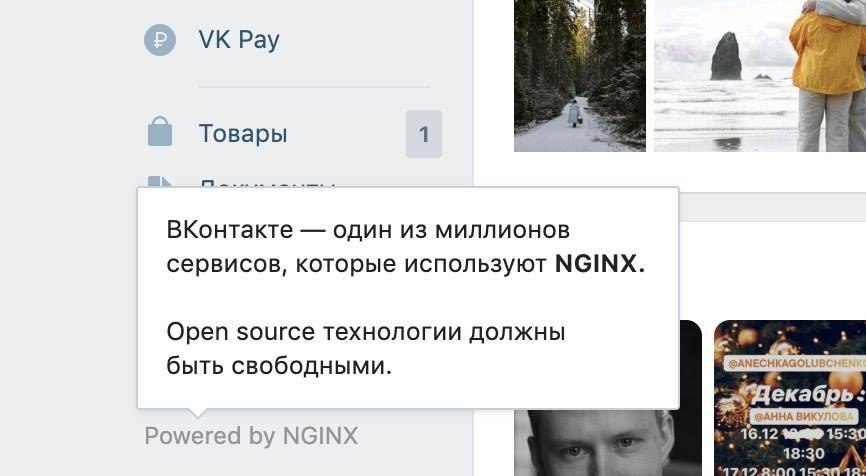Click the @ANECHKAGOLUBCHENKO label on the image

tap(795, 363)
